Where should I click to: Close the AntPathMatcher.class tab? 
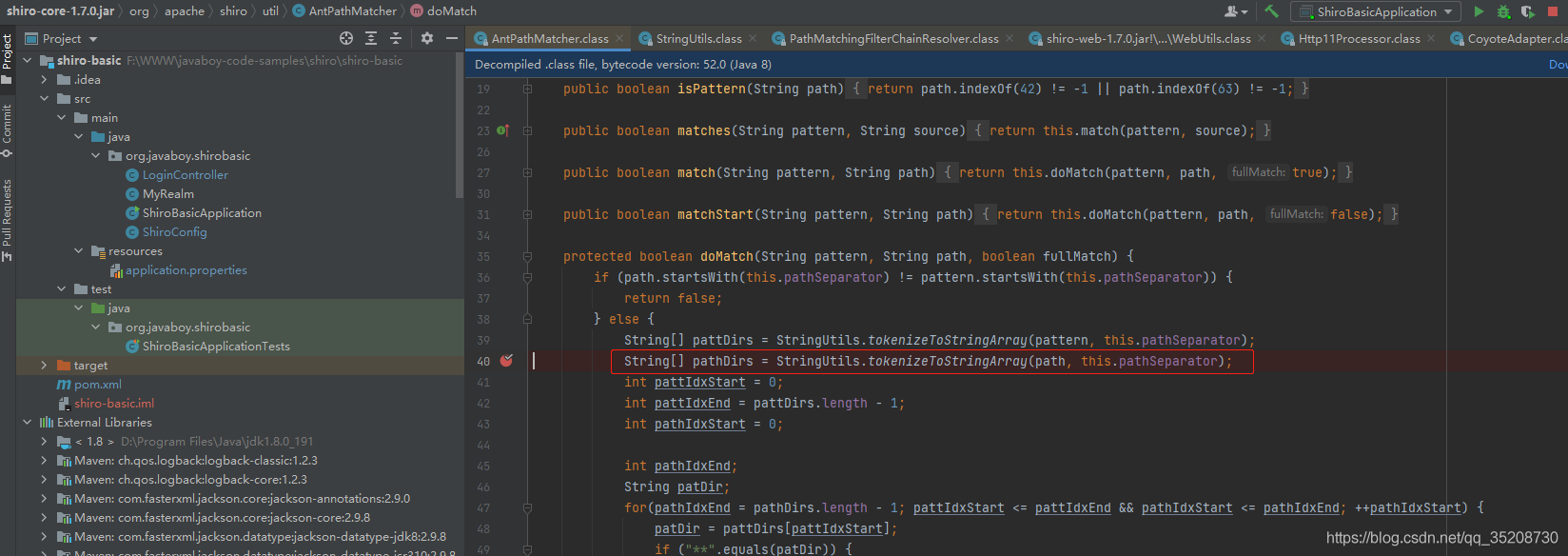620,38
